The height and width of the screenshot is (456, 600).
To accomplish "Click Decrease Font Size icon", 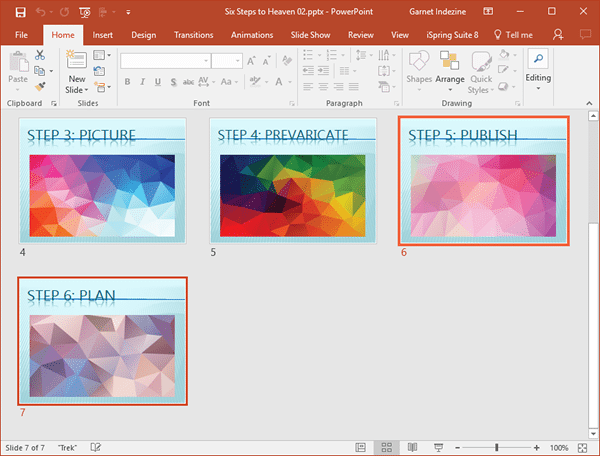I will coord(267,60).
